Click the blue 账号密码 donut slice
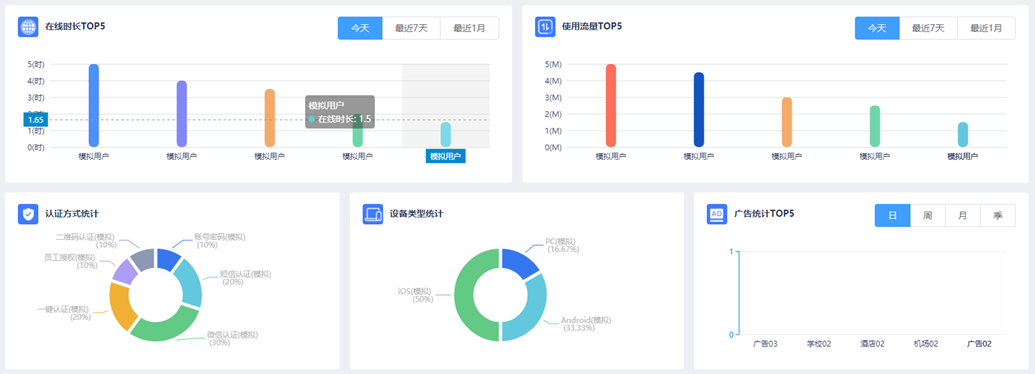Viewport: 1035px width, 374px height. (167, 259)
